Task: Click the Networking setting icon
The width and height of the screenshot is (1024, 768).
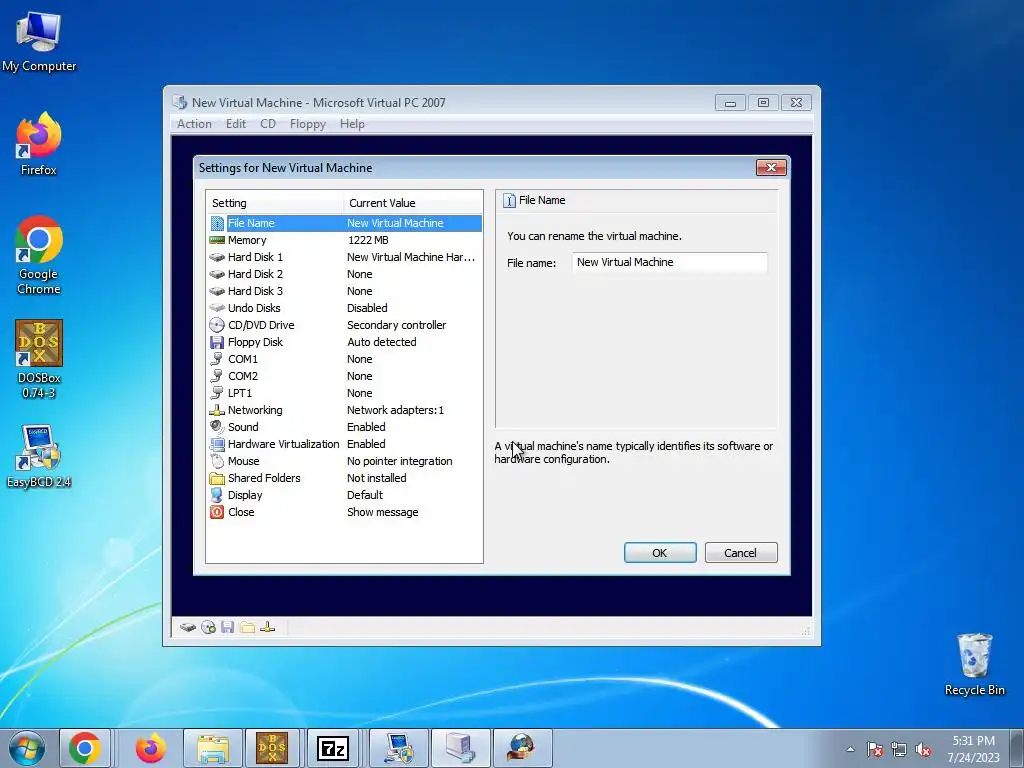Action: coord(217,410)
